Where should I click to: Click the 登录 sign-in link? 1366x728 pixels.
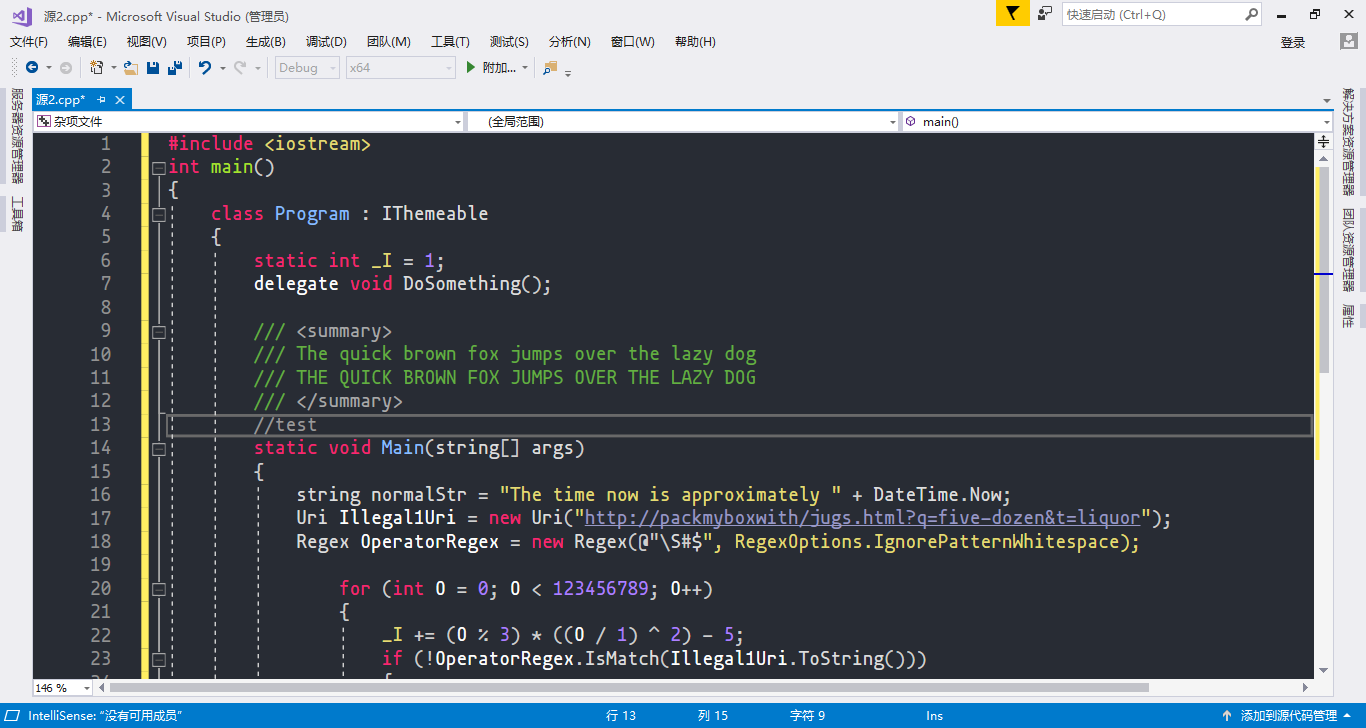pyautogui.click(x=1293, y=42)
